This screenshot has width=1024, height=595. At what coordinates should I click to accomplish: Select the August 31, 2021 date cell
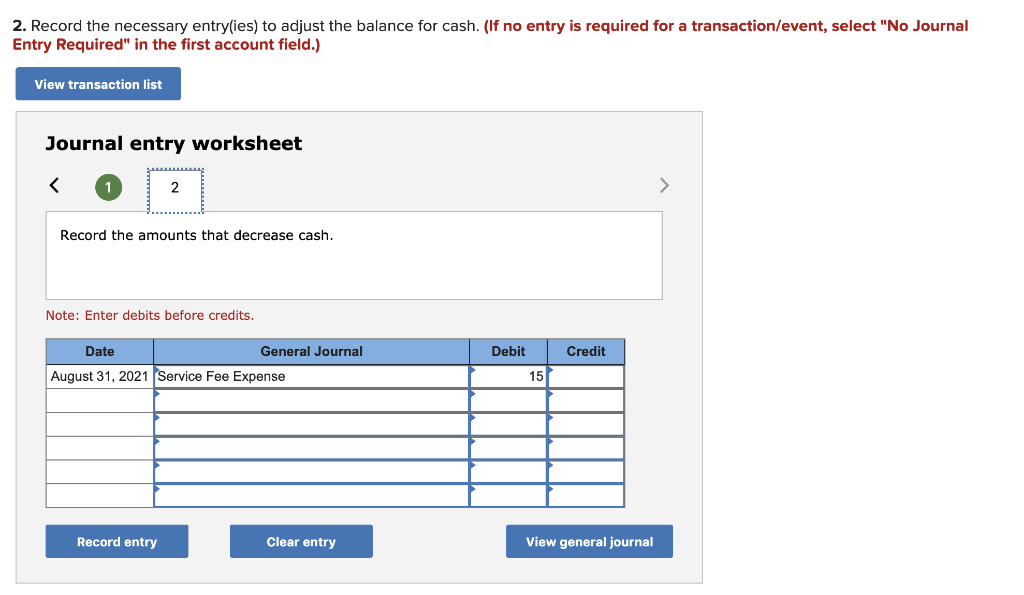[x=99, y=376]
